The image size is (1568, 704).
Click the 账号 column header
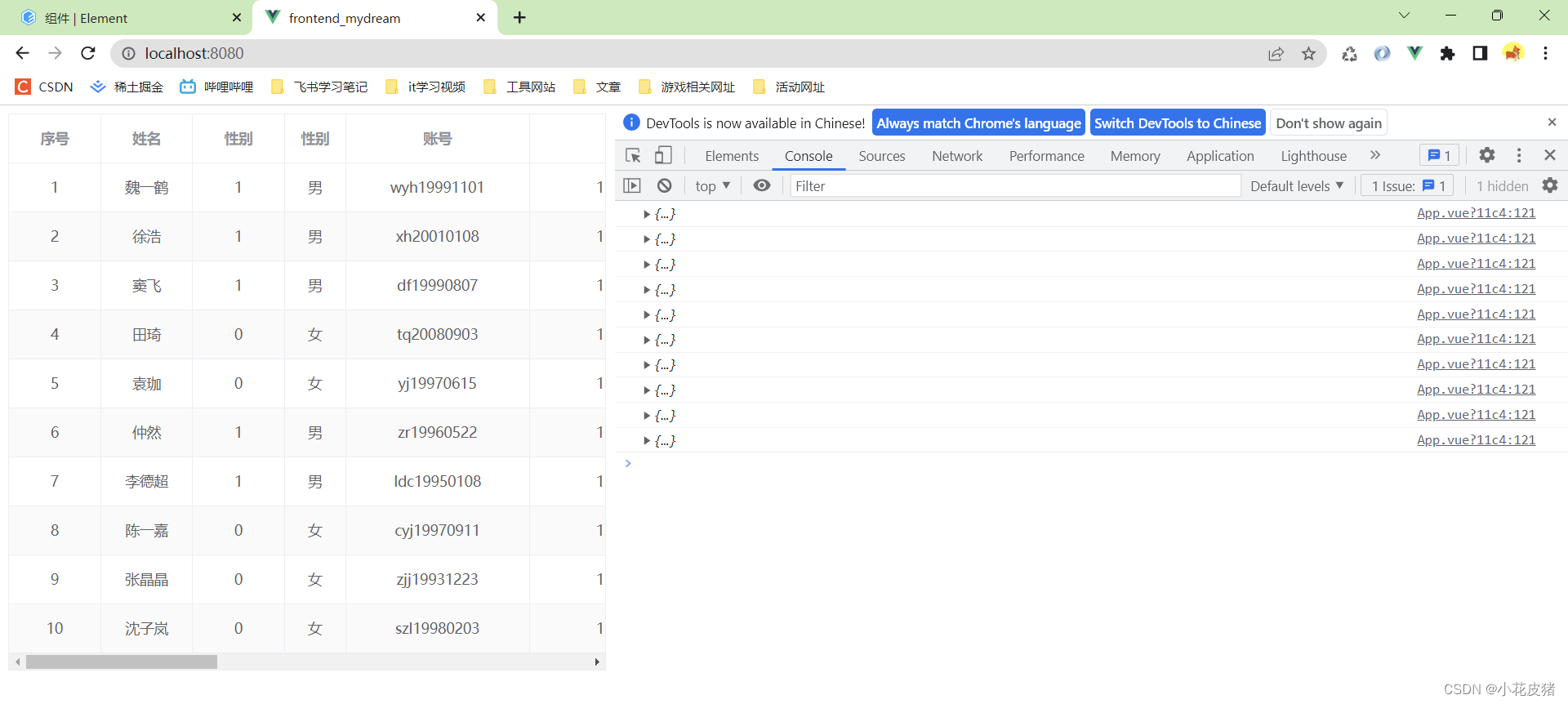point(438,139)
